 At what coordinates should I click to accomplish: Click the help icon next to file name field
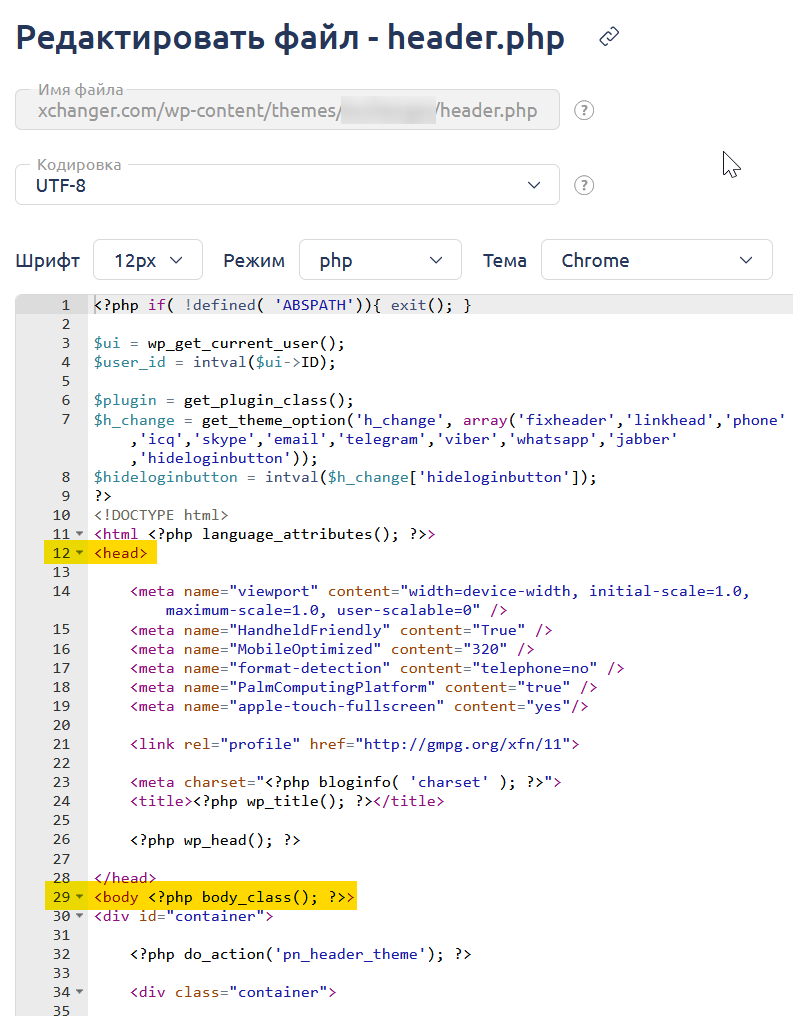[x=585, y=110]
